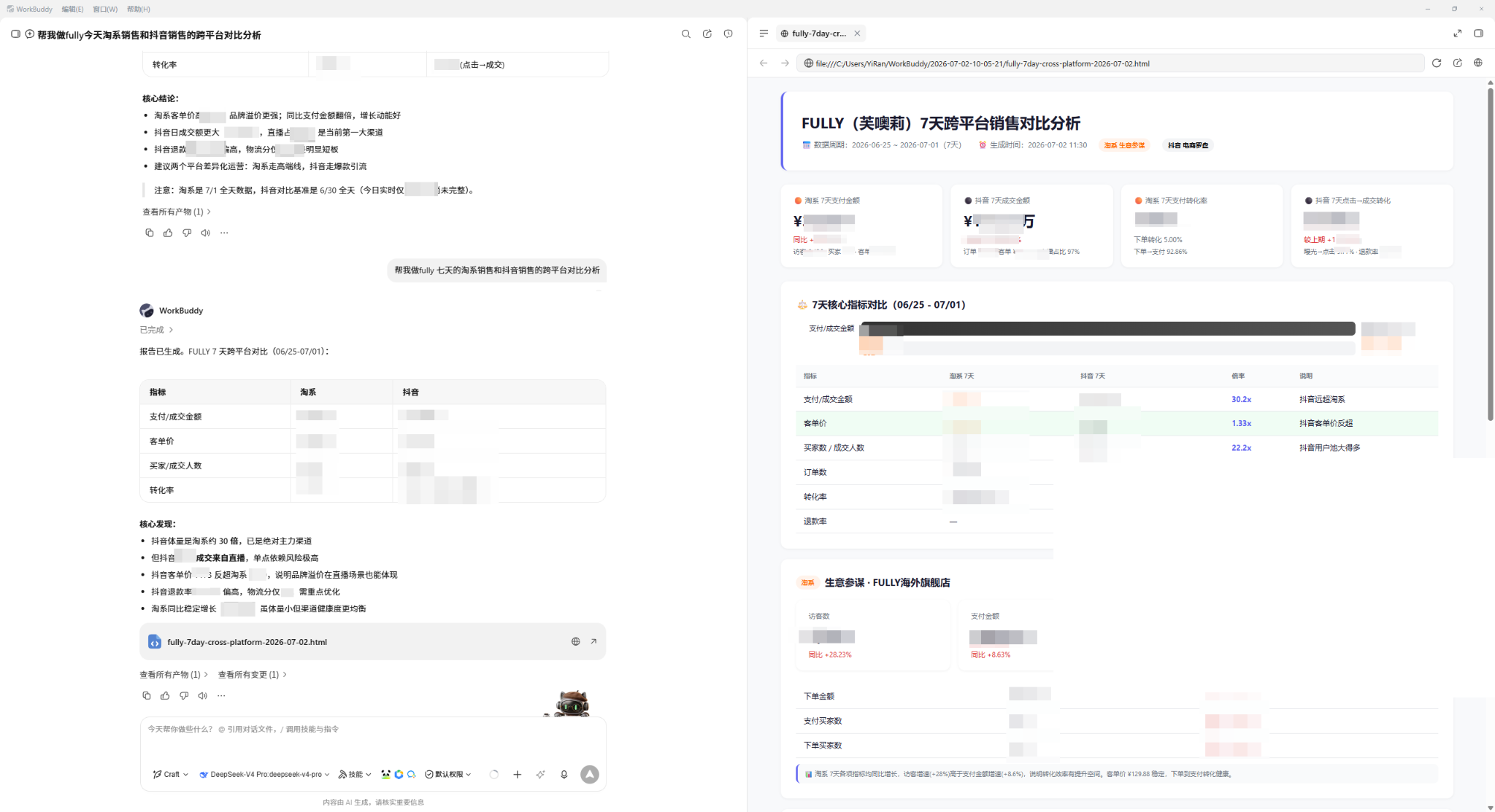Click the user message bubble about 七天 comparison
The height and width of the screenshot is (812, 1495).
point(496,270)
